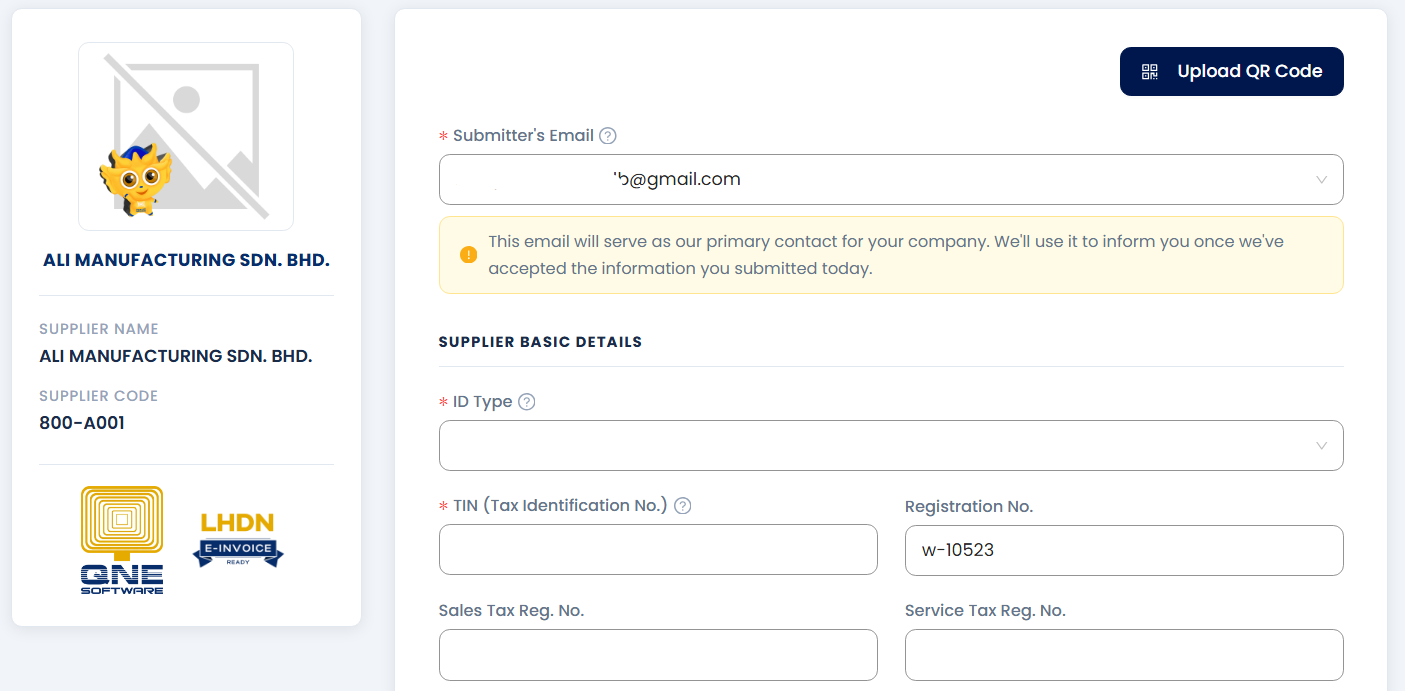
Task: Click the QNE Software logo
Action: tap(122, 540)
